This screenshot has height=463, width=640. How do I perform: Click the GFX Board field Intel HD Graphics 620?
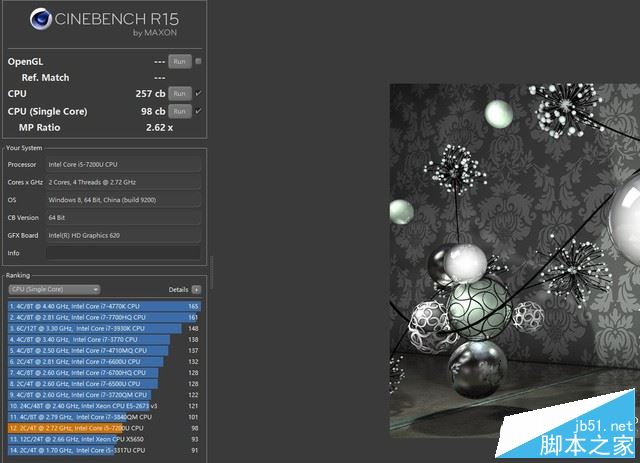click(123, 235)
